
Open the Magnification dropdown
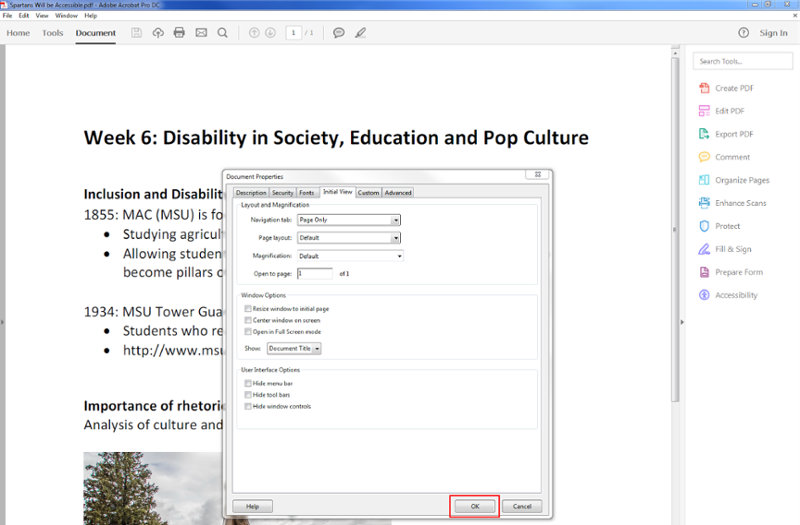[x=350, y=256]
